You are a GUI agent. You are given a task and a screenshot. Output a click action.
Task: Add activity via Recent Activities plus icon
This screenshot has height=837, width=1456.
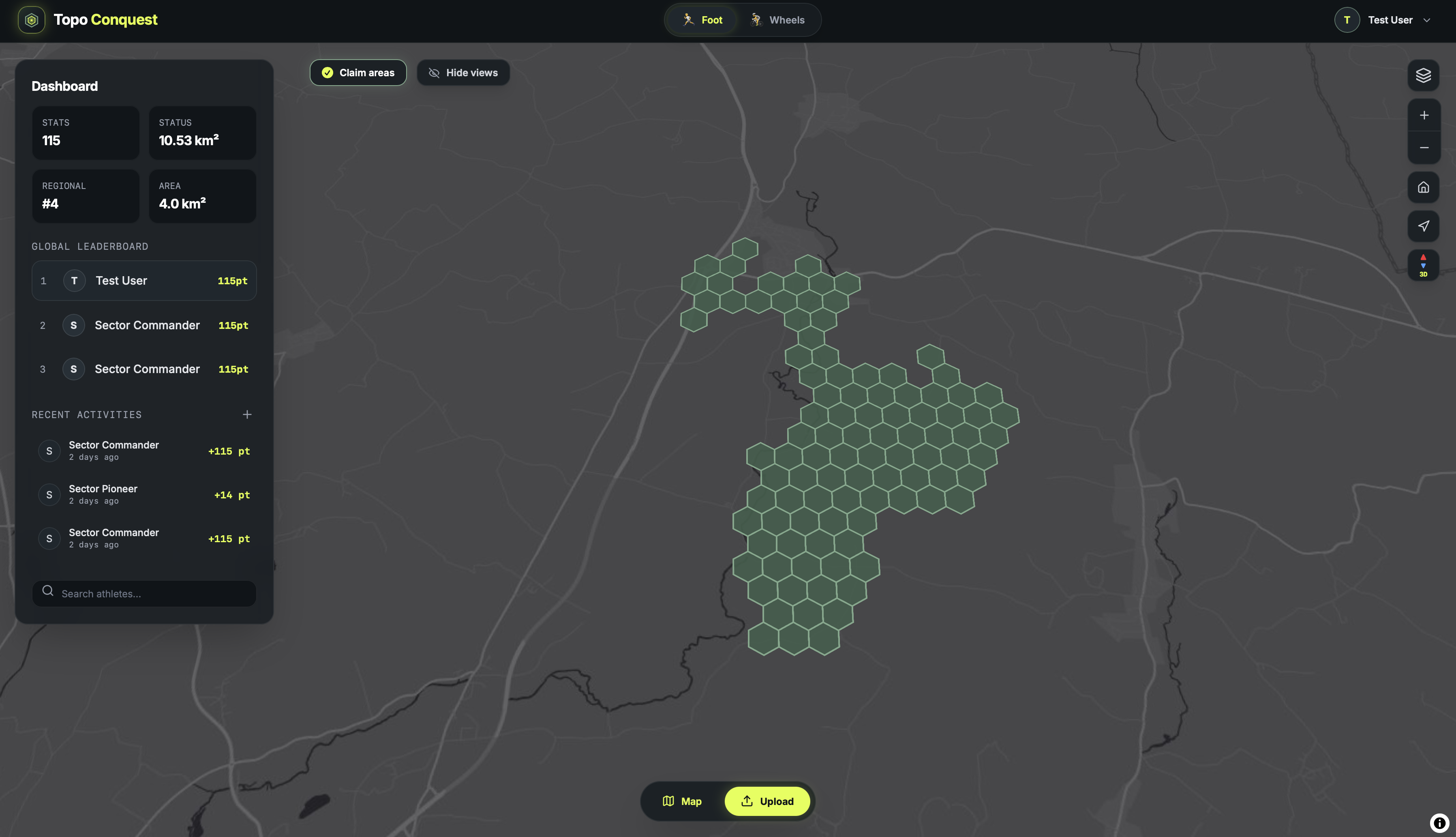tap(247, 414)
